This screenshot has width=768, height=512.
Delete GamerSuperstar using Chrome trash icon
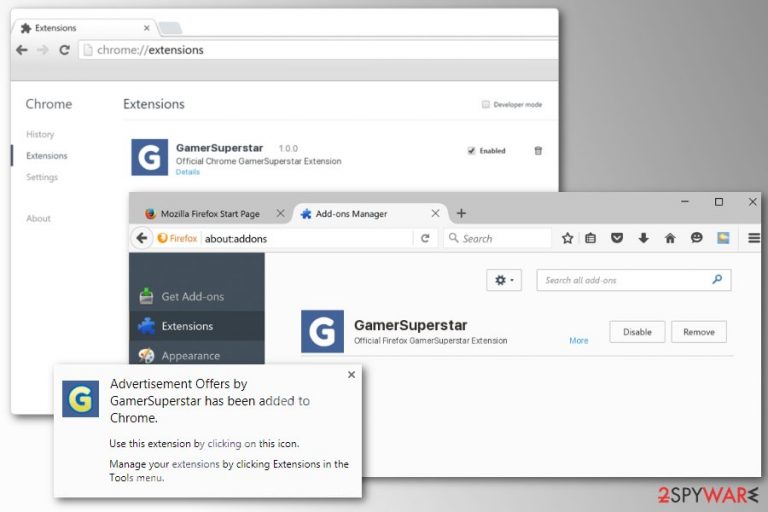point(538,150)
